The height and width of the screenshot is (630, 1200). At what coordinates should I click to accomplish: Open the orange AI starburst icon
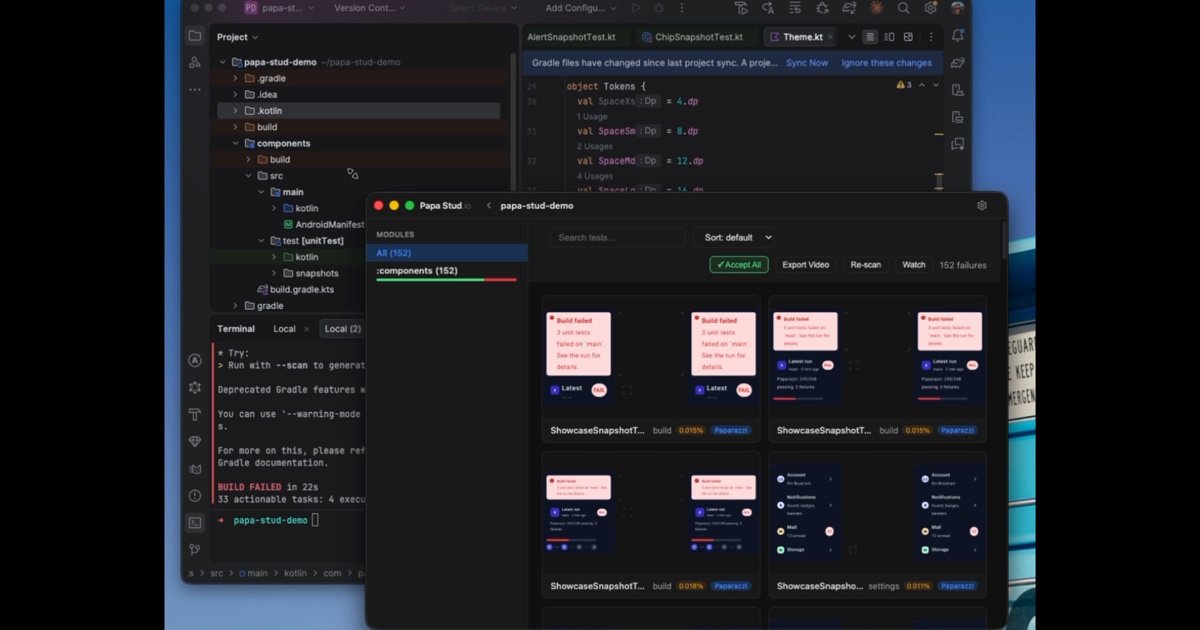(876, 8)
